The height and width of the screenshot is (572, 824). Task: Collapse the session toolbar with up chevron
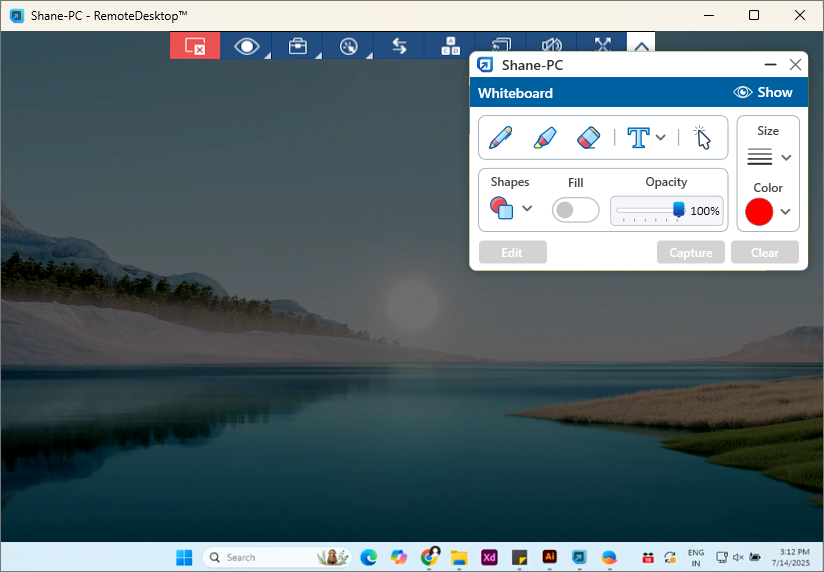point(641,46)
